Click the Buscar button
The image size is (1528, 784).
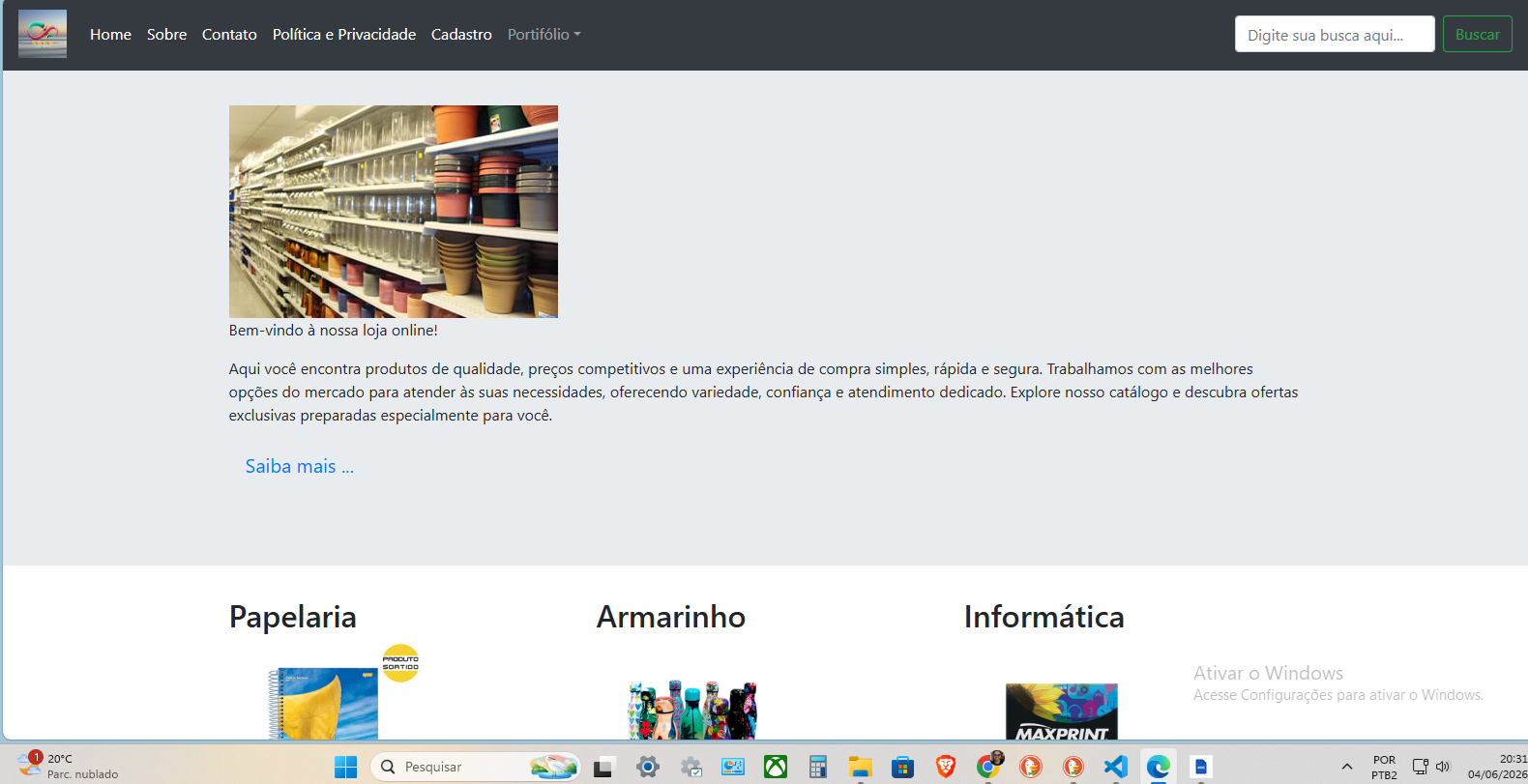pyautogui.click(x=1477, y=34)
